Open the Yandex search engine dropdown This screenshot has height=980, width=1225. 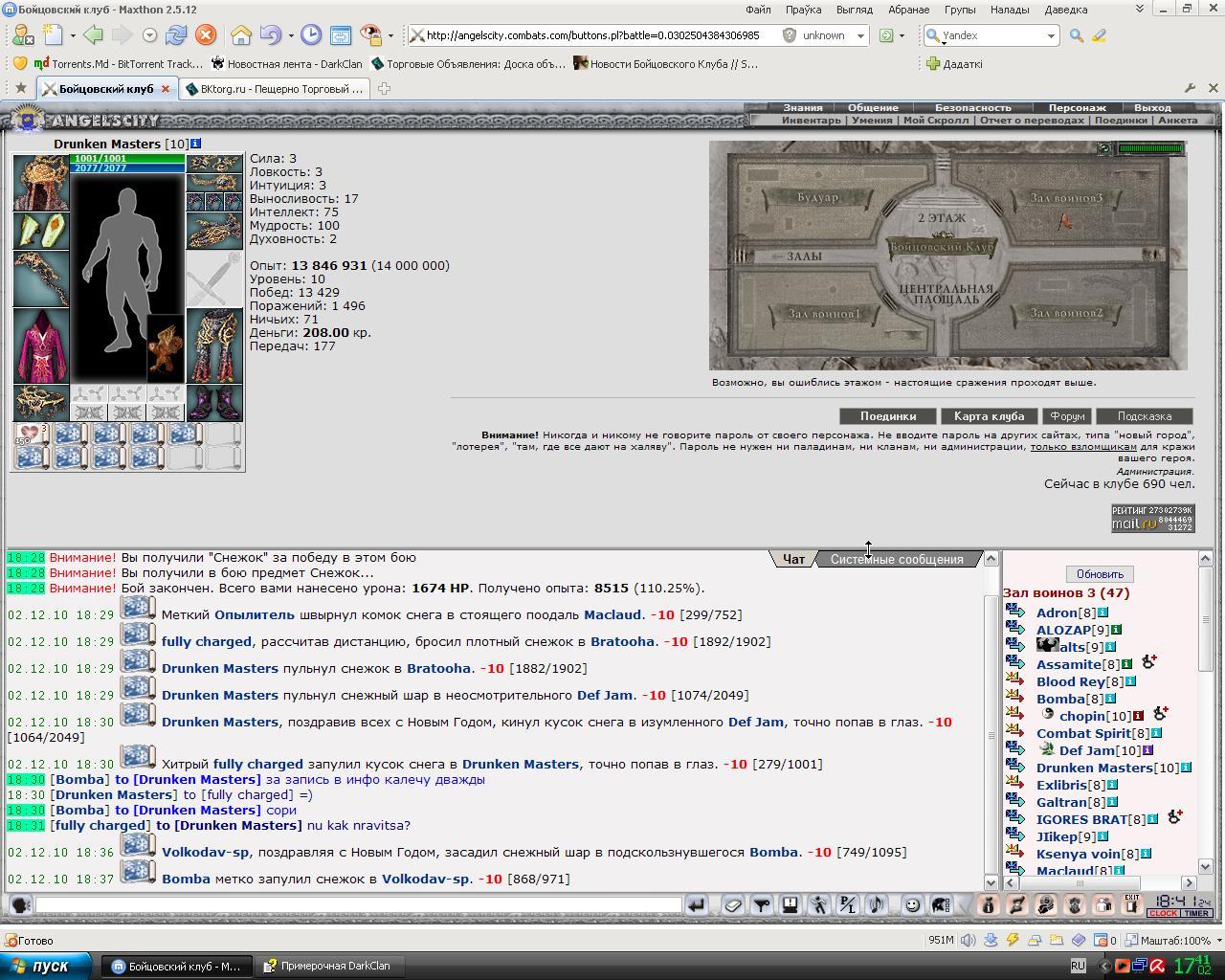(x=1050, y=35)
